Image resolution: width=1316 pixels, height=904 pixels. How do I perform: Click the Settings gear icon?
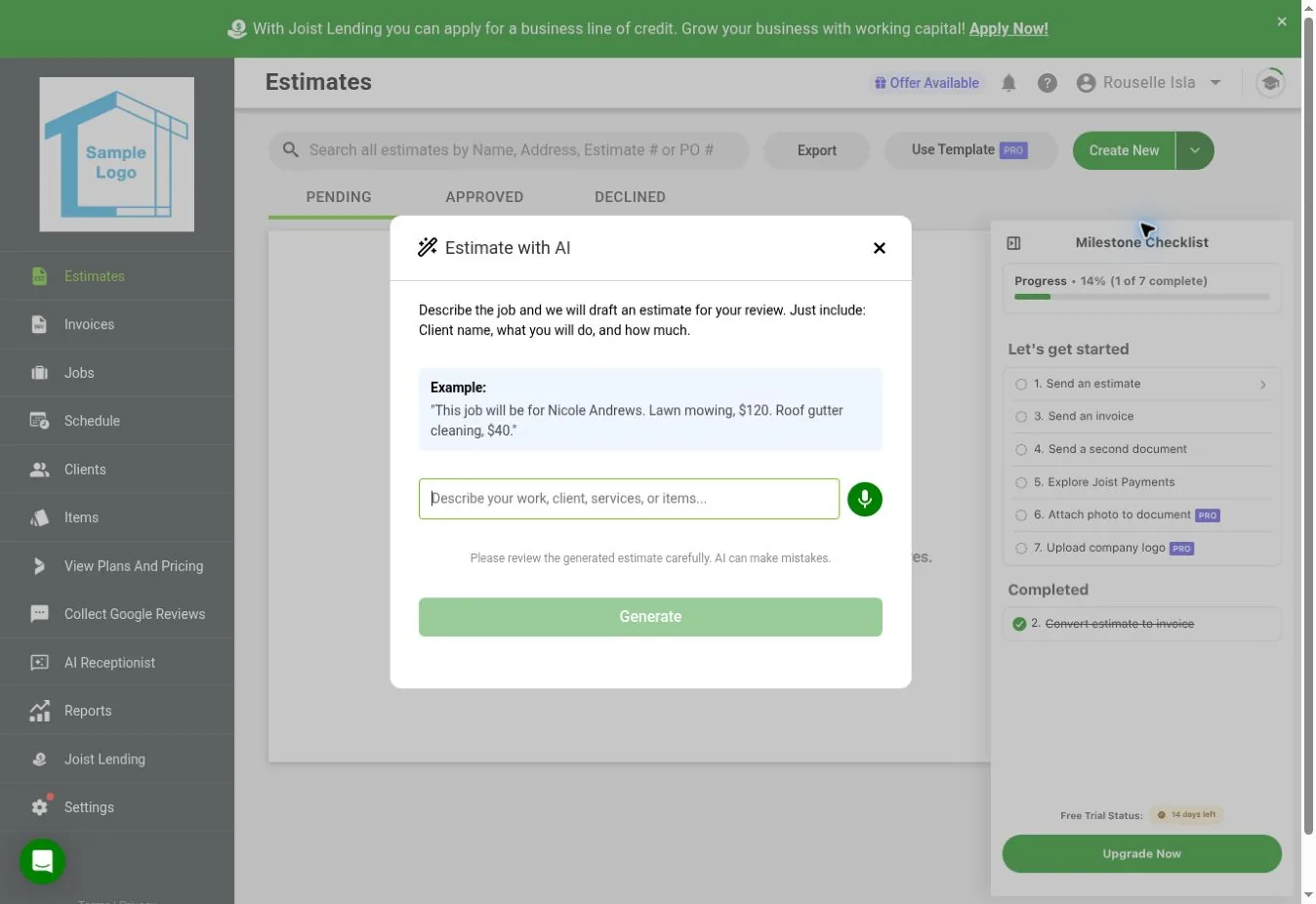point(39,807)
